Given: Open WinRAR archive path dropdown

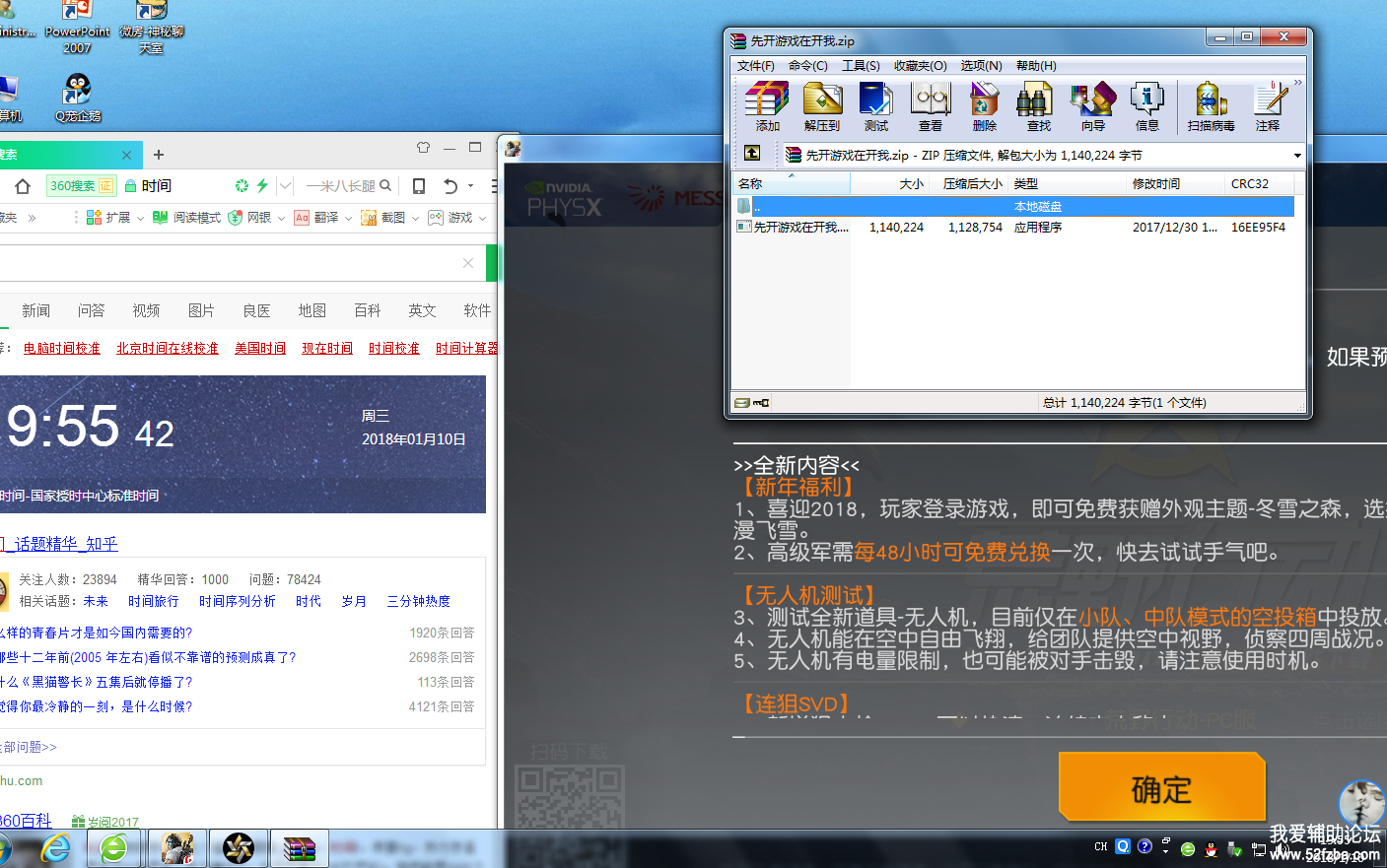Looking at the screenshot, I should (x=1297, y=156).
